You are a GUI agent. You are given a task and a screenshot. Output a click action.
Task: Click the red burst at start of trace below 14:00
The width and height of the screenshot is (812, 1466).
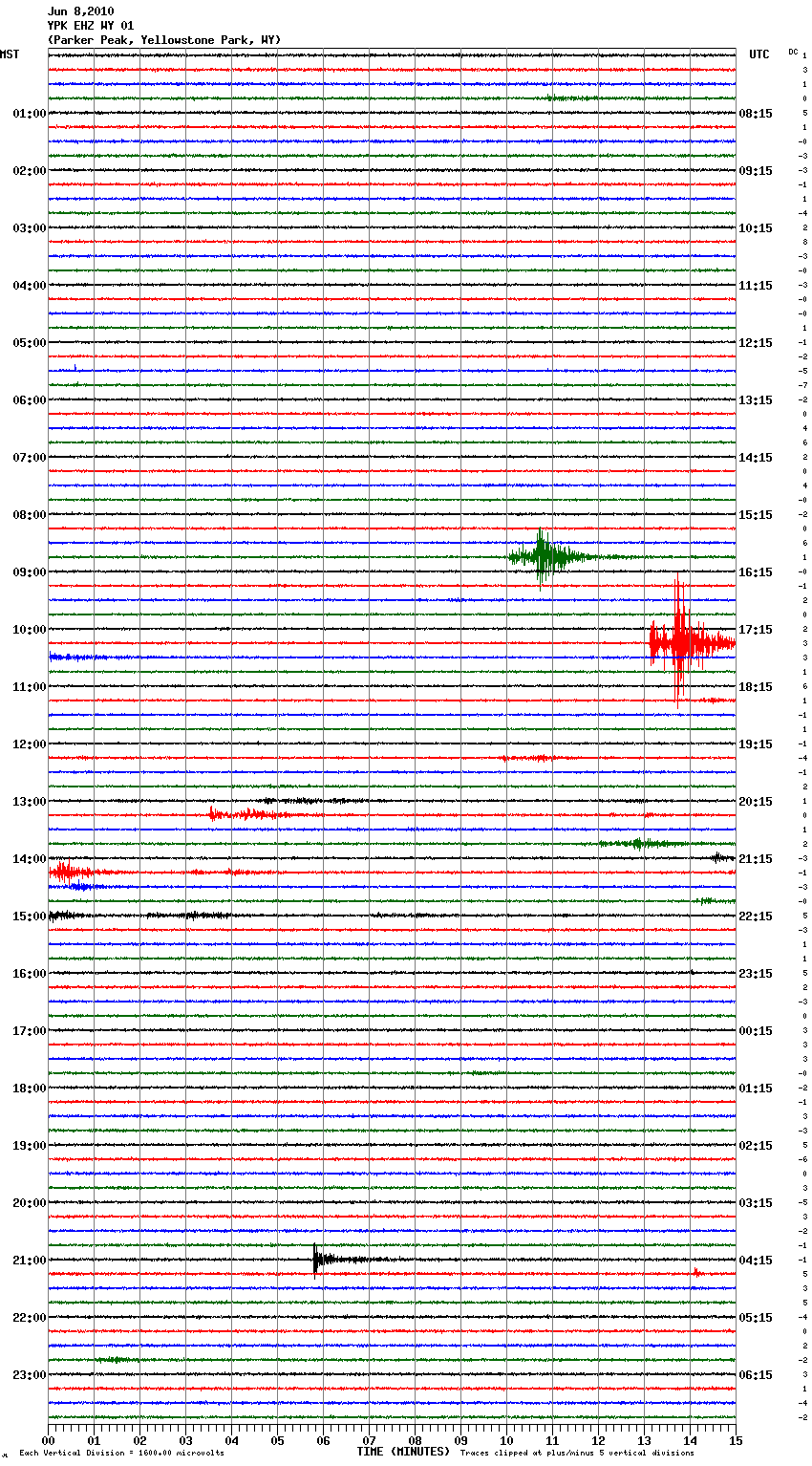[69, 872]
